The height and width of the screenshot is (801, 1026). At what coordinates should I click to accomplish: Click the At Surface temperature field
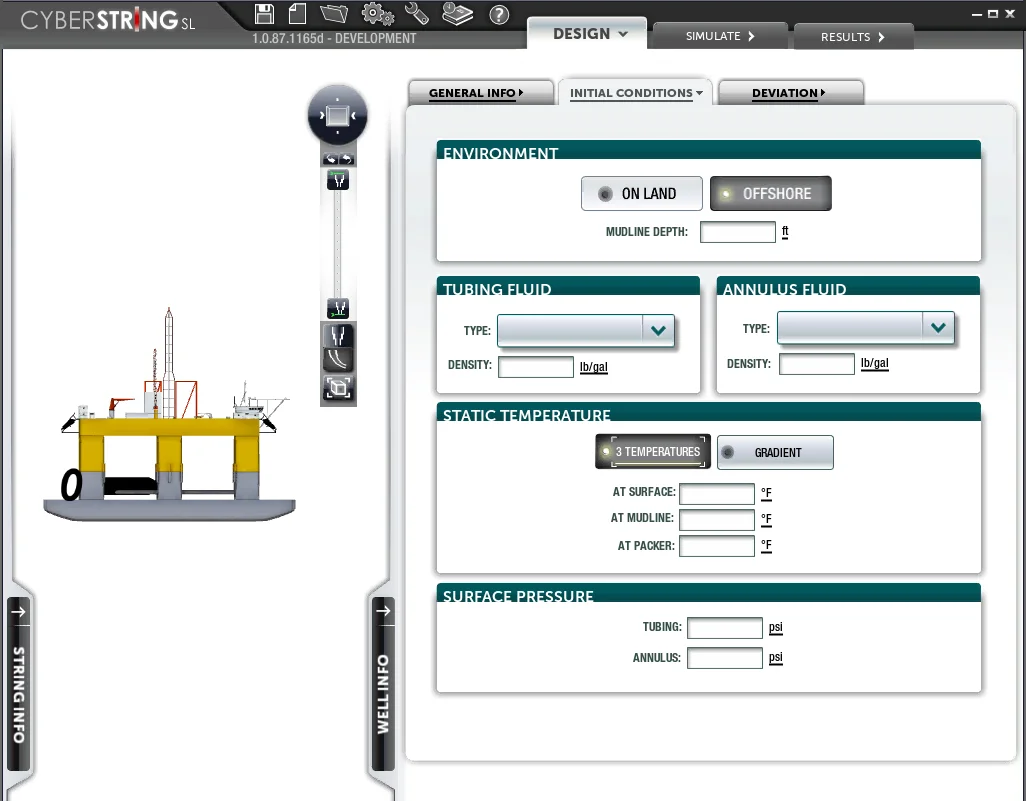(716, 493)
